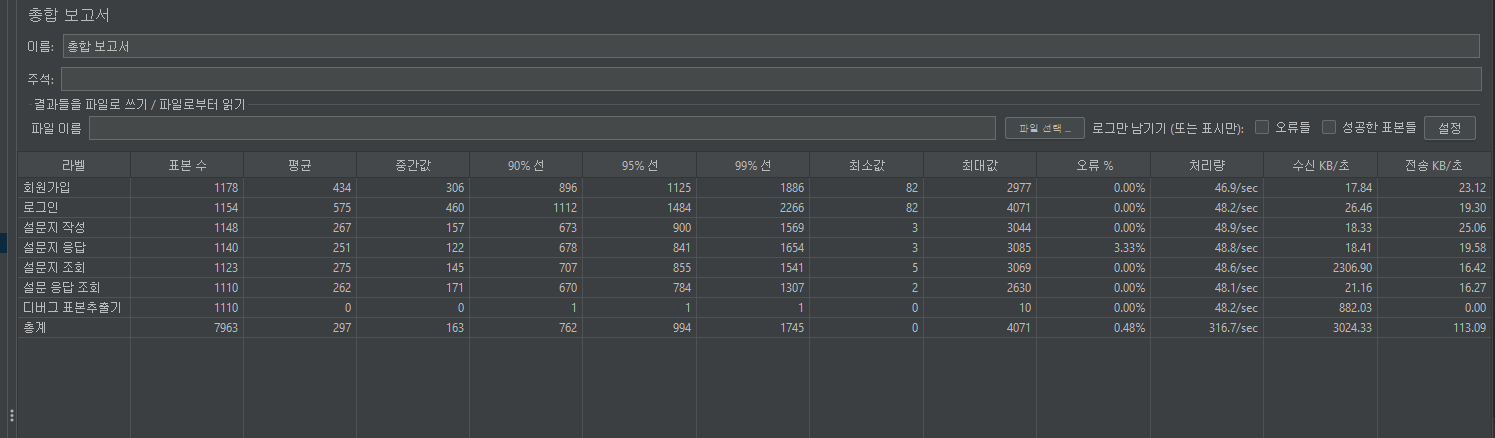Click max value 3085 in 설문지 응답 row
Image resolution: width=1495 pixels, height=438 pixels.
click(x=1018, y=247)
